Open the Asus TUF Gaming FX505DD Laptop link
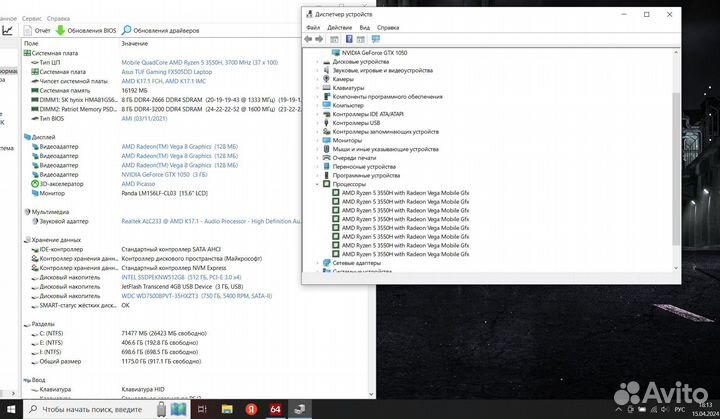This screenshot has width=720, height=419. (x=167, y=72)
